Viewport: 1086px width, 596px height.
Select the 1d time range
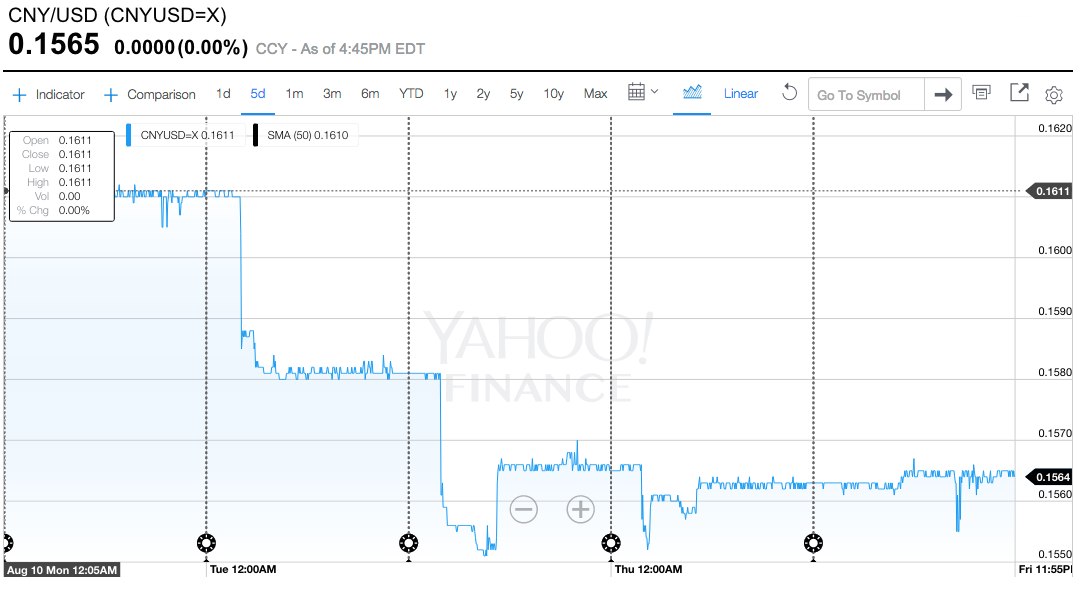[223, 93]
